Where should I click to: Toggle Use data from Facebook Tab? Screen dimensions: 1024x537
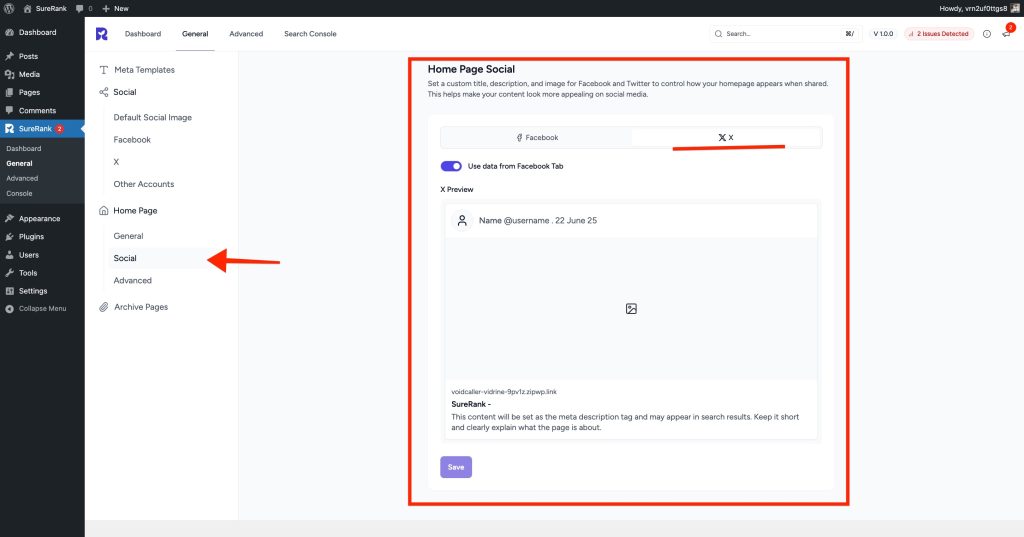click(451, 166)
